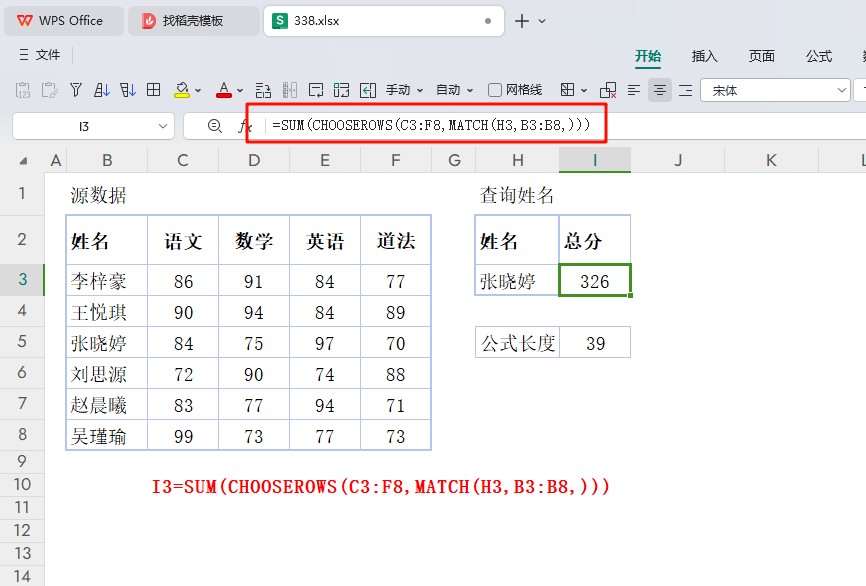Switch to the 开始 ribbon tab
866x586 pixels.
coord(648,56)
